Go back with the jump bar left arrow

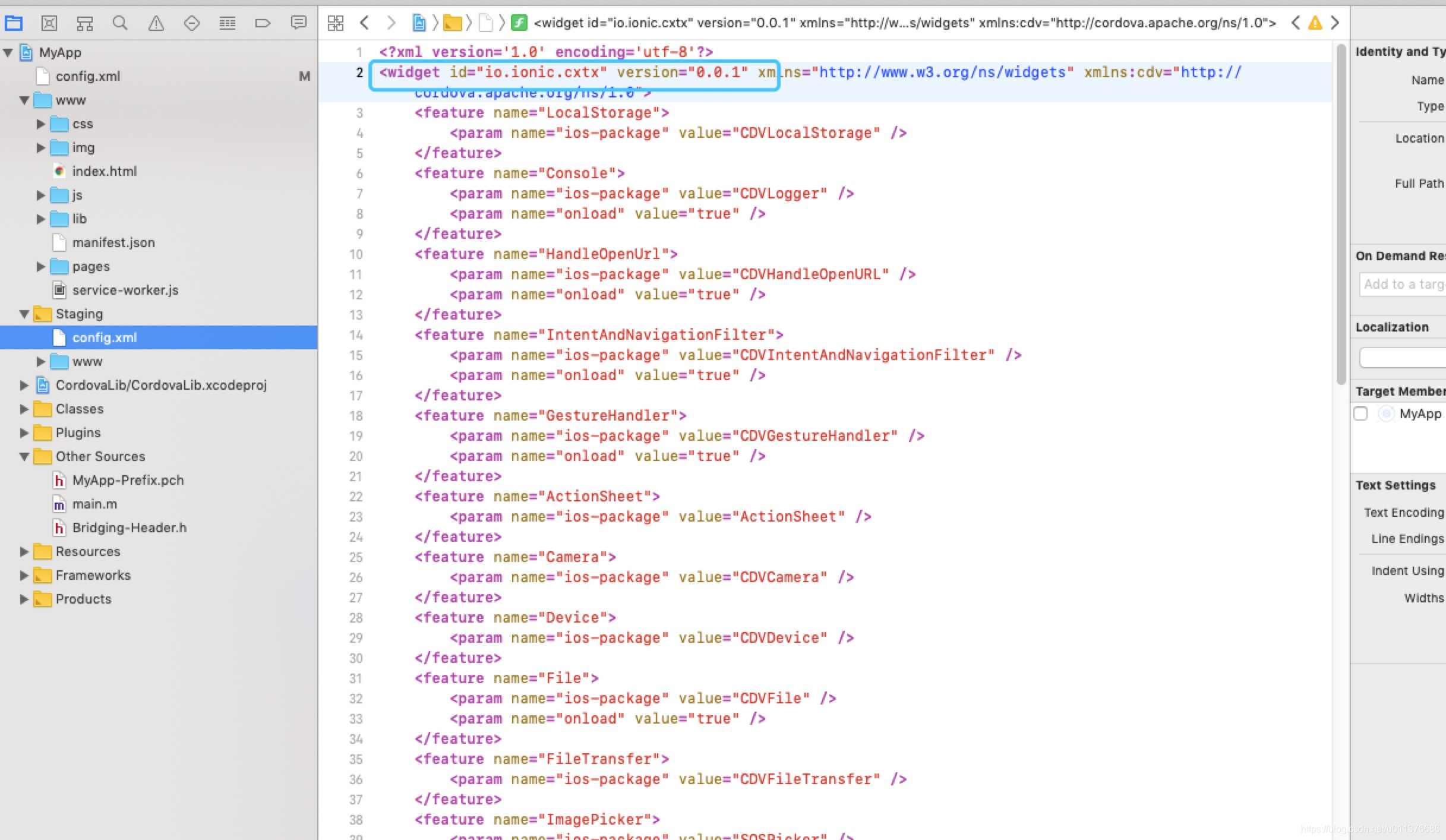[x=365, y=23]
